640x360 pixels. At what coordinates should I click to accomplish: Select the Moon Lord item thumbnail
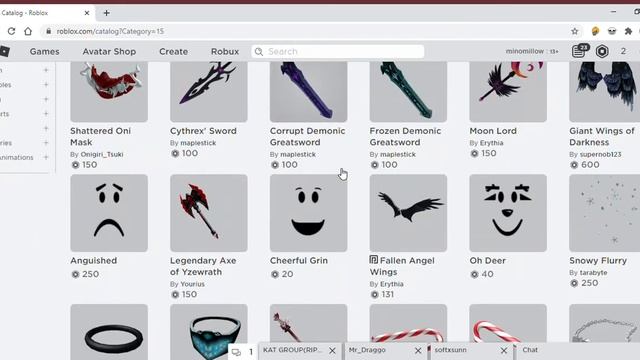[508, 91]
